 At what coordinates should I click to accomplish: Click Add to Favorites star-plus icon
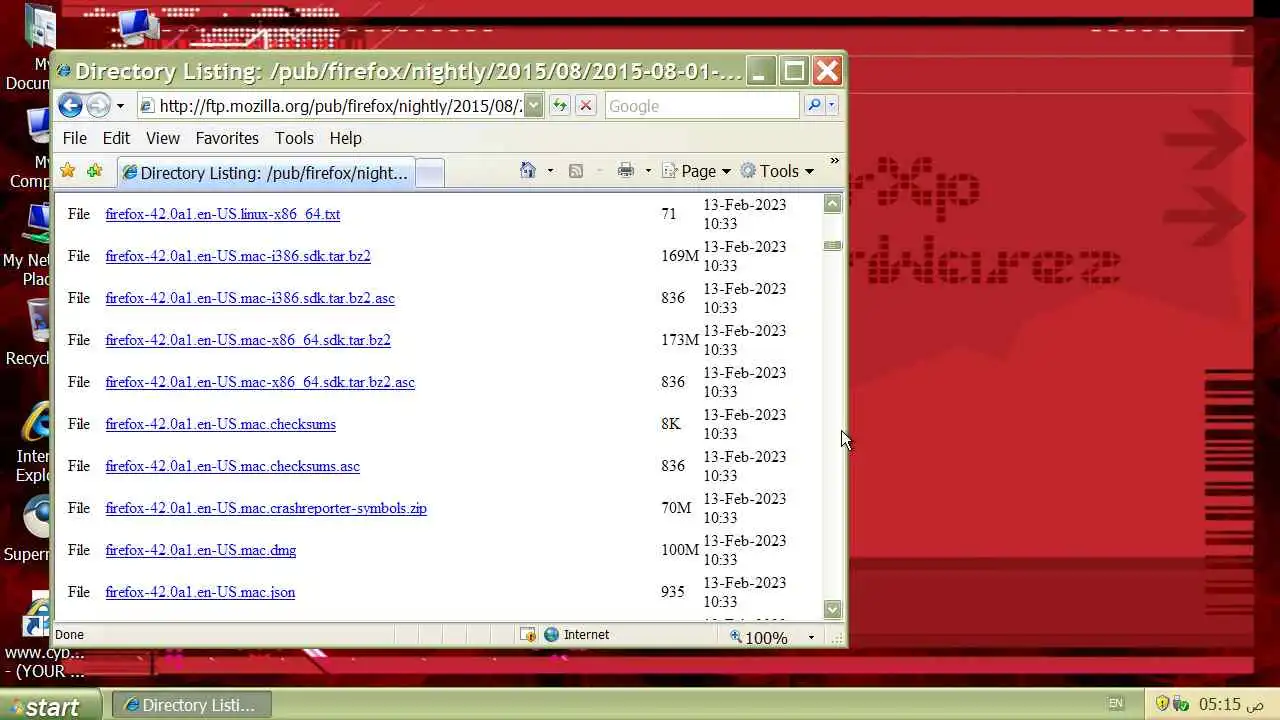click(x=95, y=171)
